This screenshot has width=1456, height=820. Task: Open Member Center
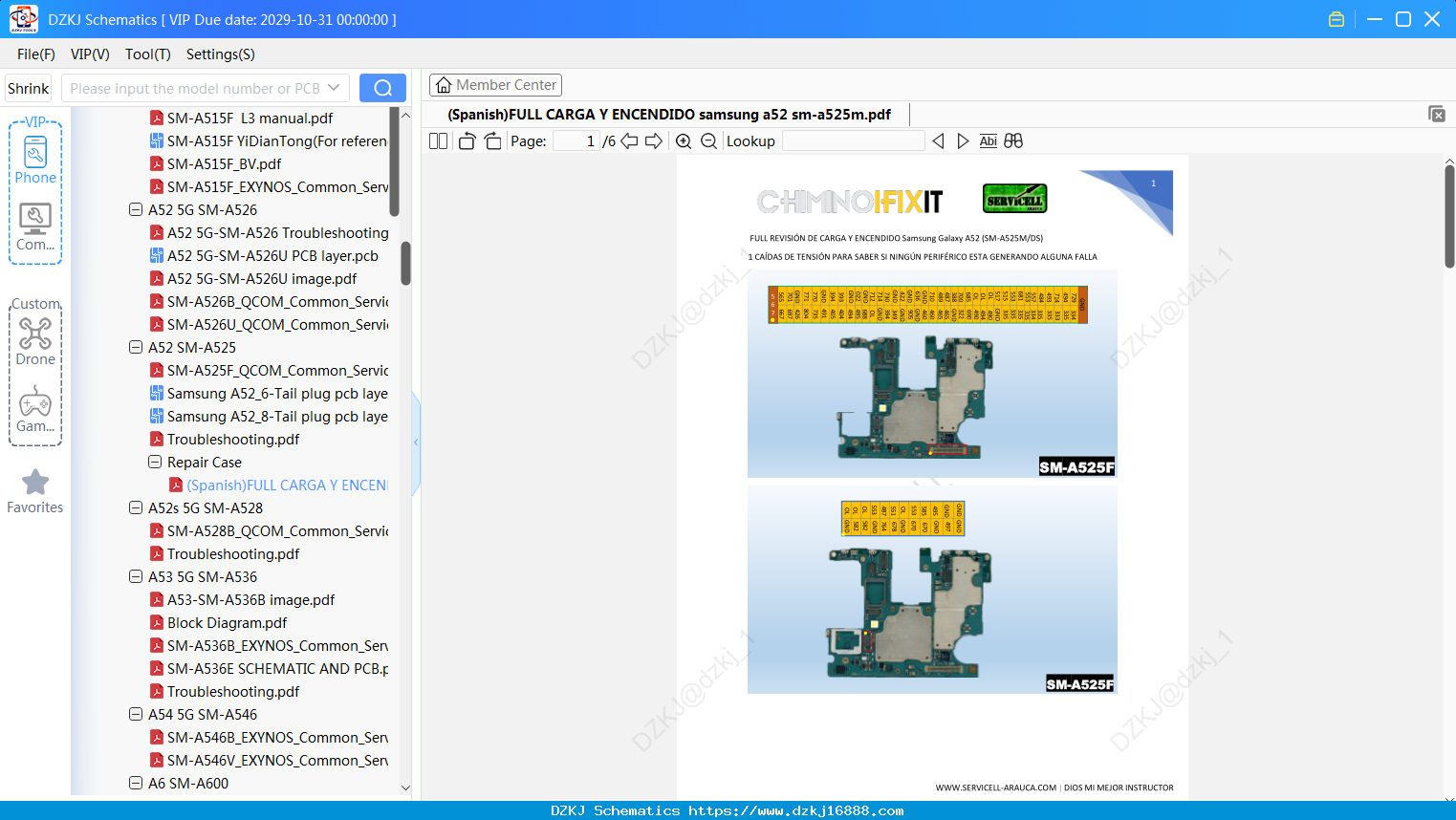pos(495,85)
